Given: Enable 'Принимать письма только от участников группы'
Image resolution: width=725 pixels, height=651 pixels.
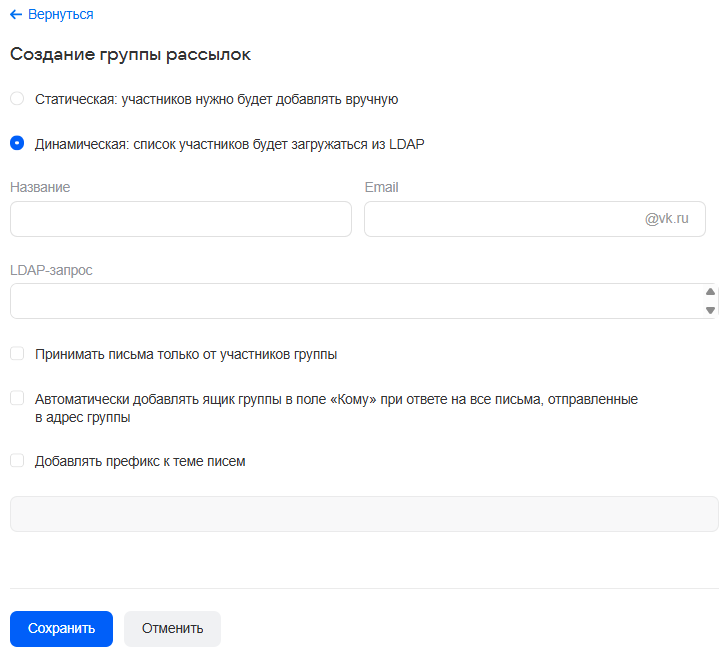Looking at the screenshot, I should [17, 354].
